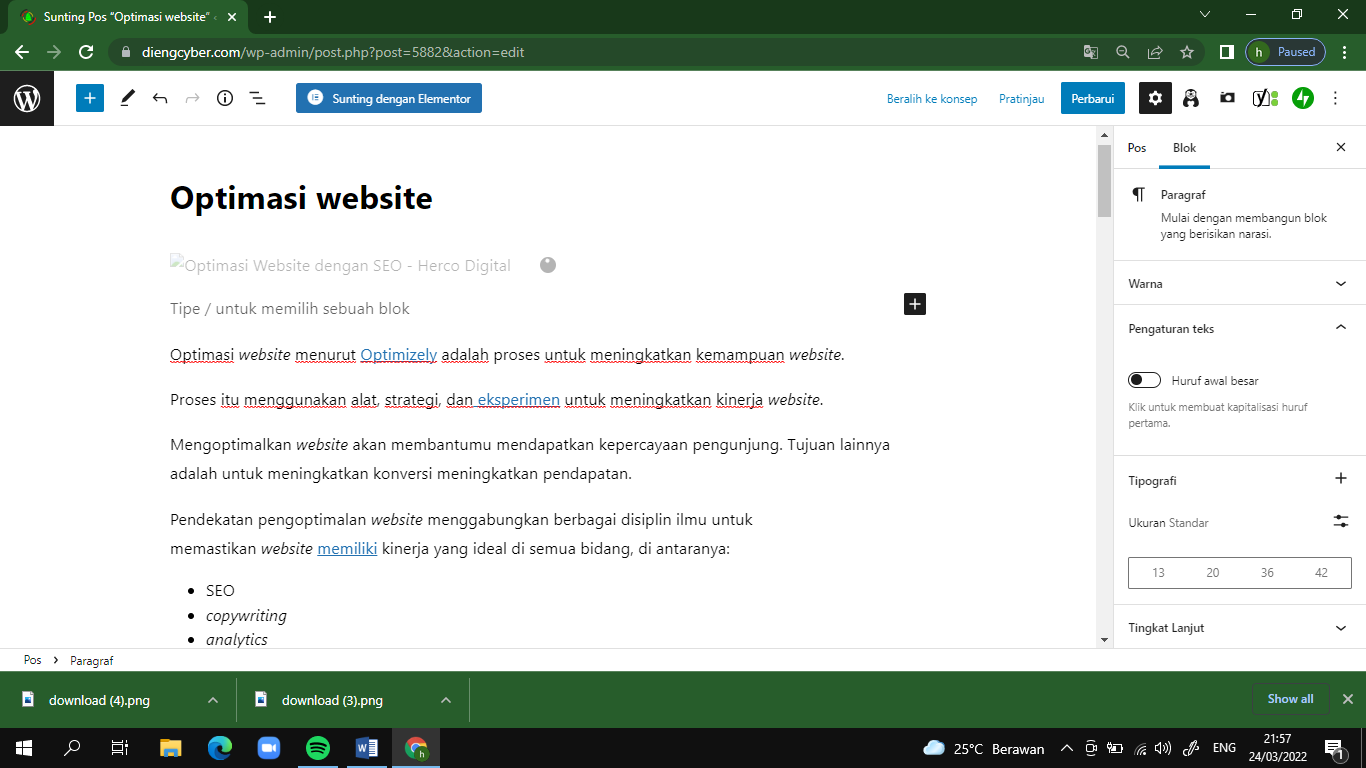Collapse the Pengaturan teks panel
Image resolution: width=1366 pixels, height=768 pixels.
pyautogui.click(x=1239, y=328)
